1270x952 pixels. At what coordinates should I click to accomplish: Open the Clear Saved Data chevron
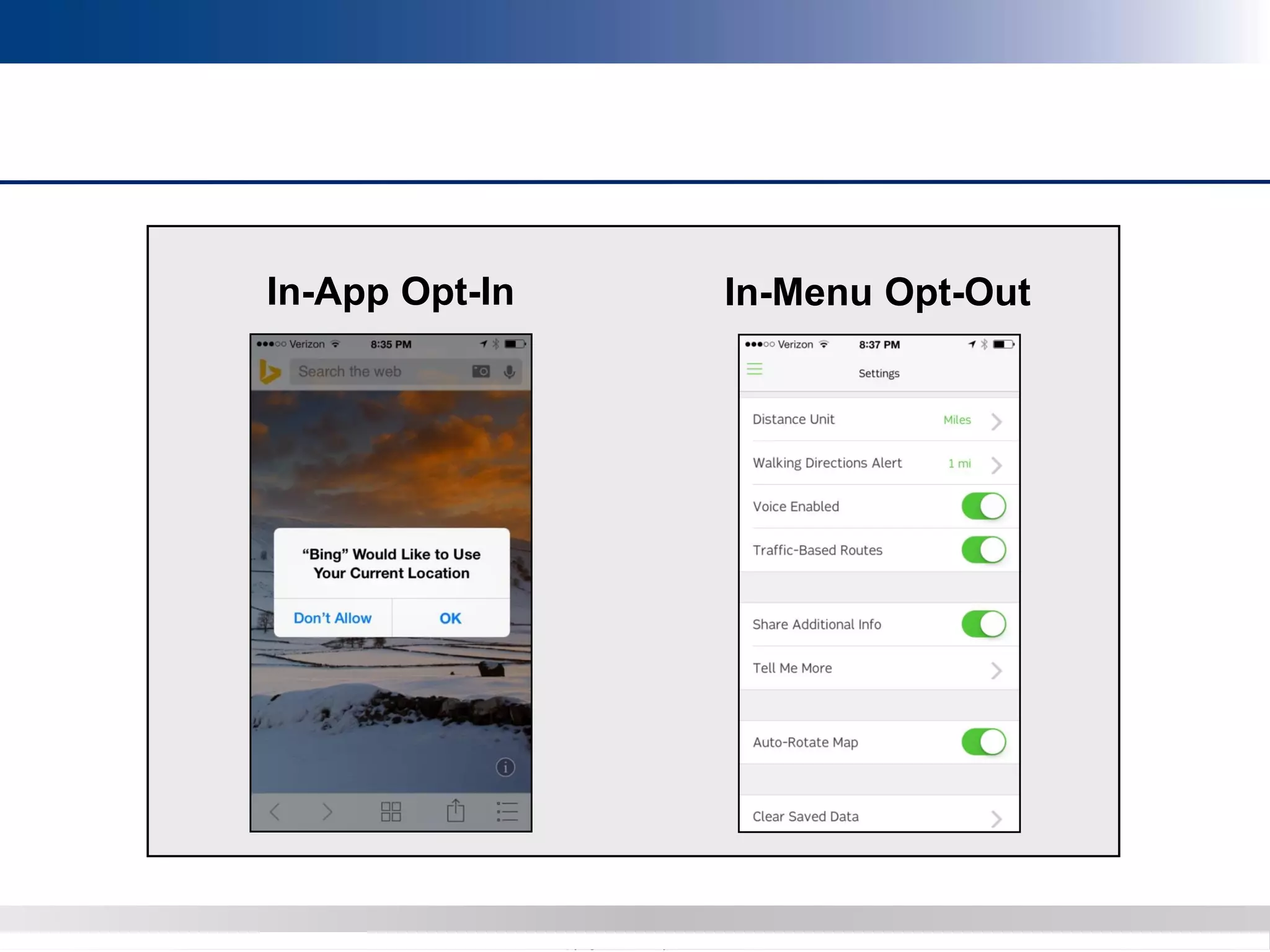(997, 819)
